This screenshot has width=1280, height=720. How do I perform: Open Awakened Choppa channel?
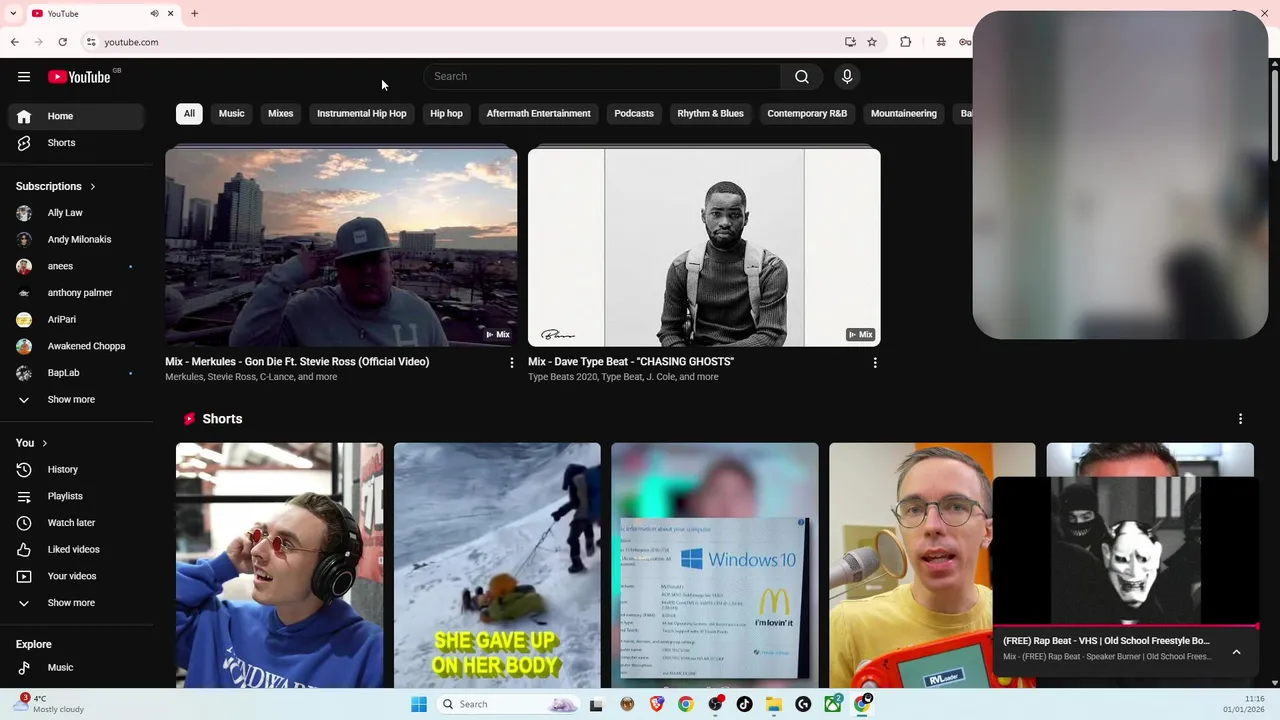click(77, 346)
